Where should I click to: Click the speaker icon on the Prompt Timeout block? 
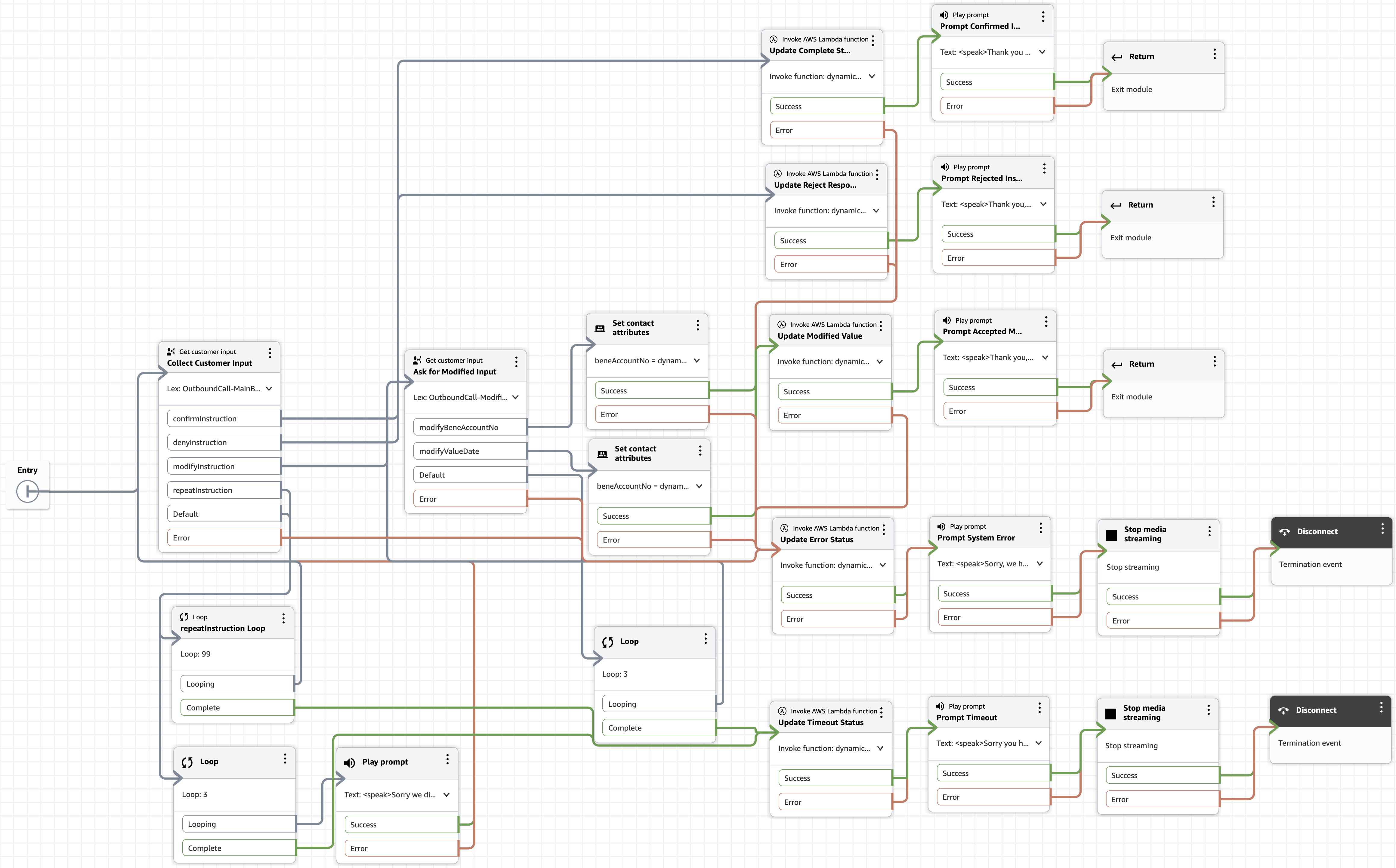[x=940, y=707]
